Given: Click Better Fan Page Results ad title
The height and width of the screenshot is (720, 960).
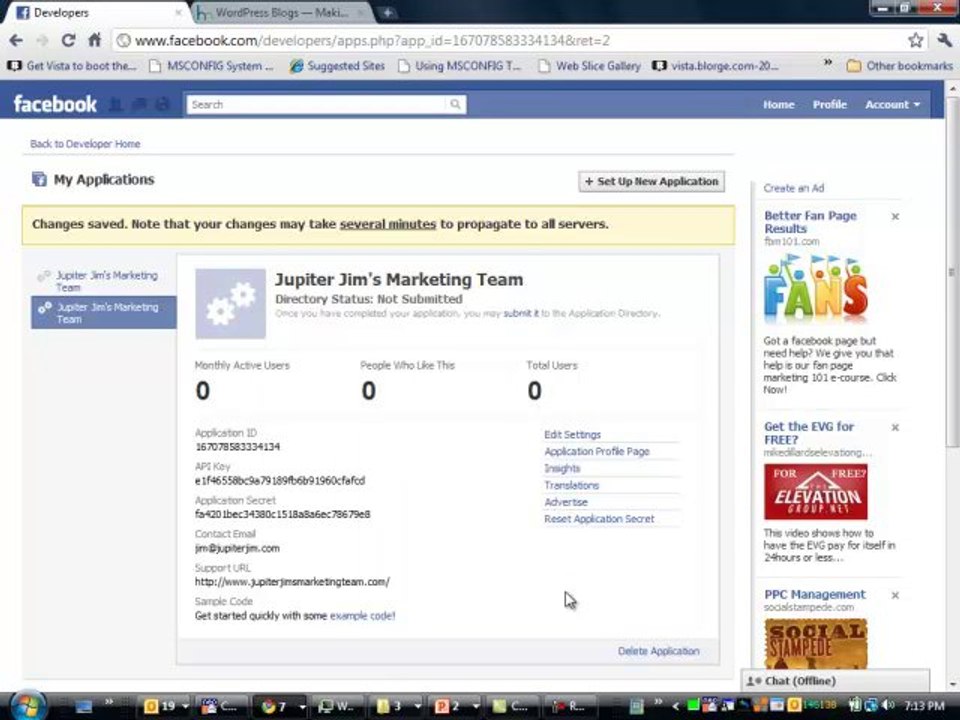Looking at the screenshot, I should [810, 222].
